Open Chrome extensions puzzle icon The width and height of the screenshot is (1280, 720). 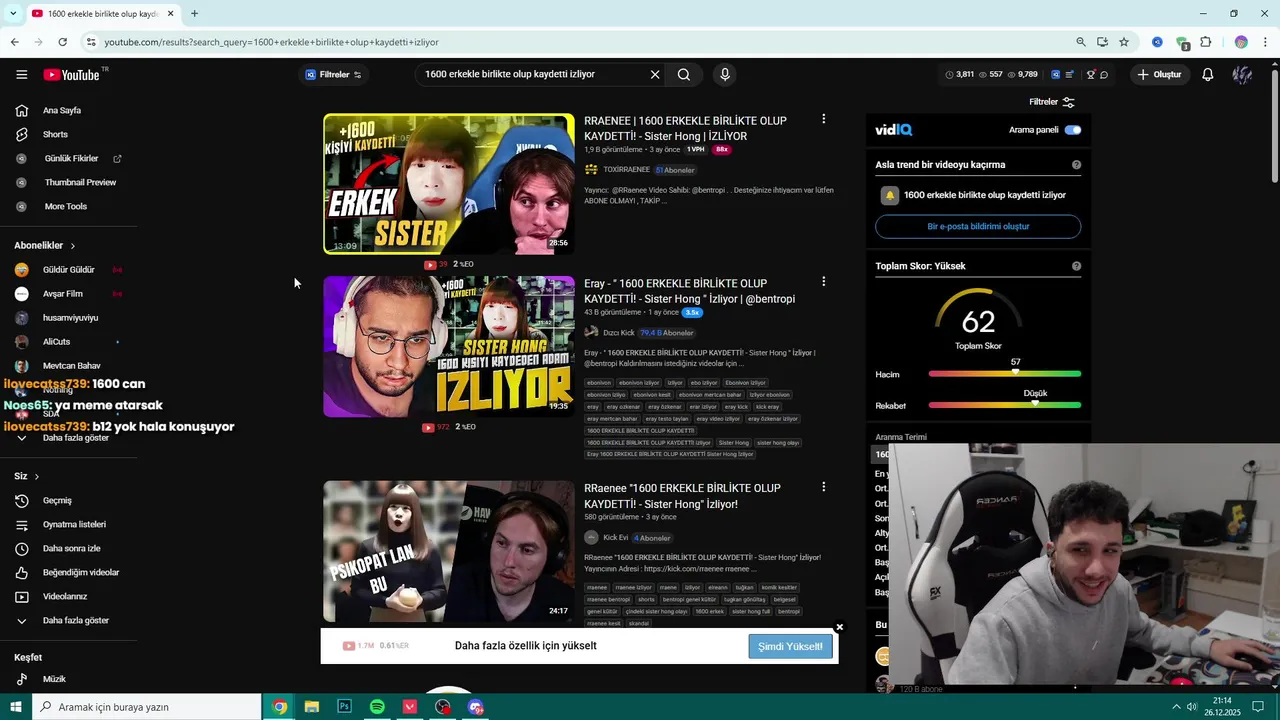1205,42
